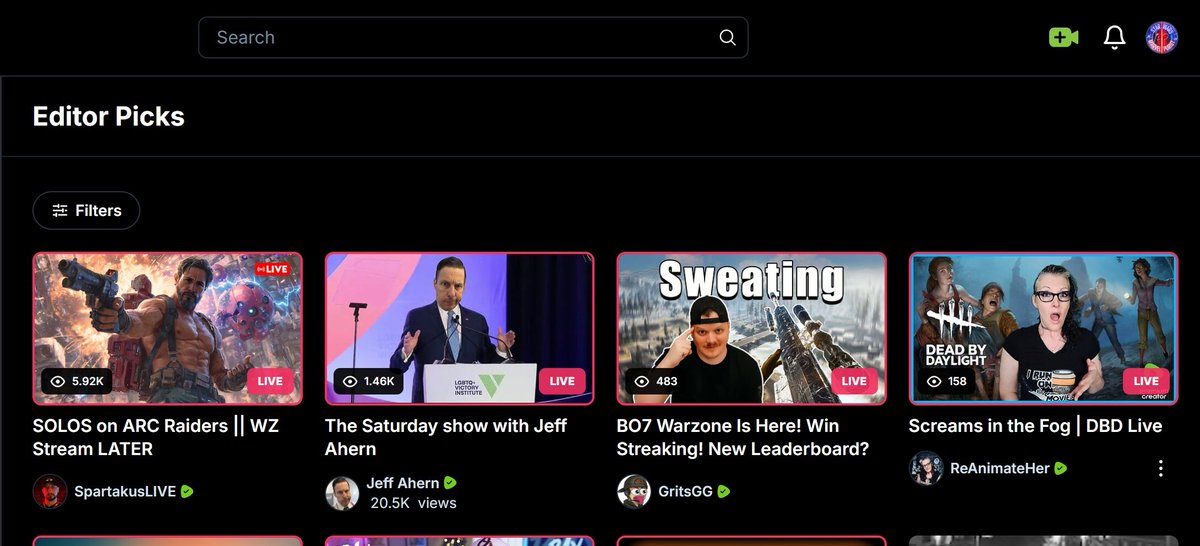Image resolution: width=1200 pixels, height=546 pixels.
Task: Open the Dead by Daylight stream thumbnail
Action: point(1044,328)
